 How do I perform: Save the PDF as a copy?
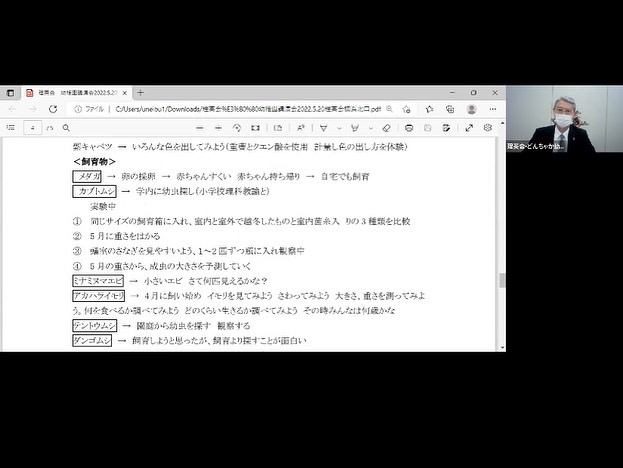click(x=446, y=128)
